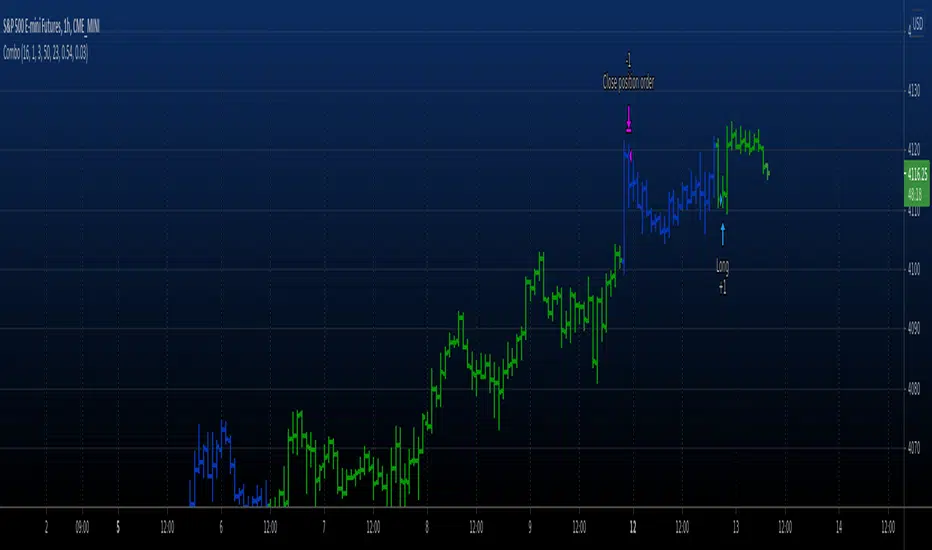Viewport: 932px width, 550px height.
Task: Click the magenta close-position arrow marker
Action: click(629, 119)
